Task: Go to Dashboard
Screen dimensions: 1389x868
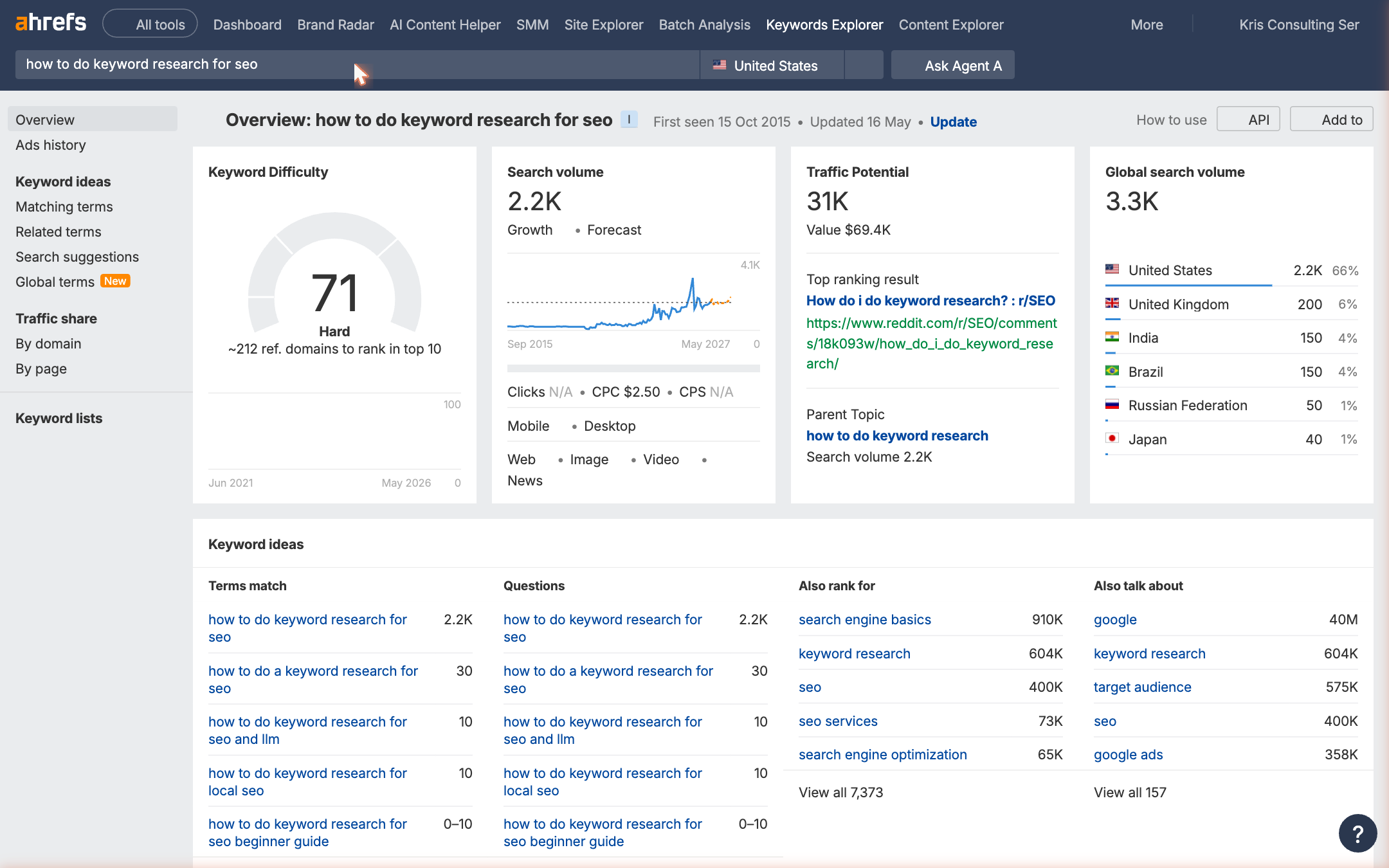Action: point(248,24)
